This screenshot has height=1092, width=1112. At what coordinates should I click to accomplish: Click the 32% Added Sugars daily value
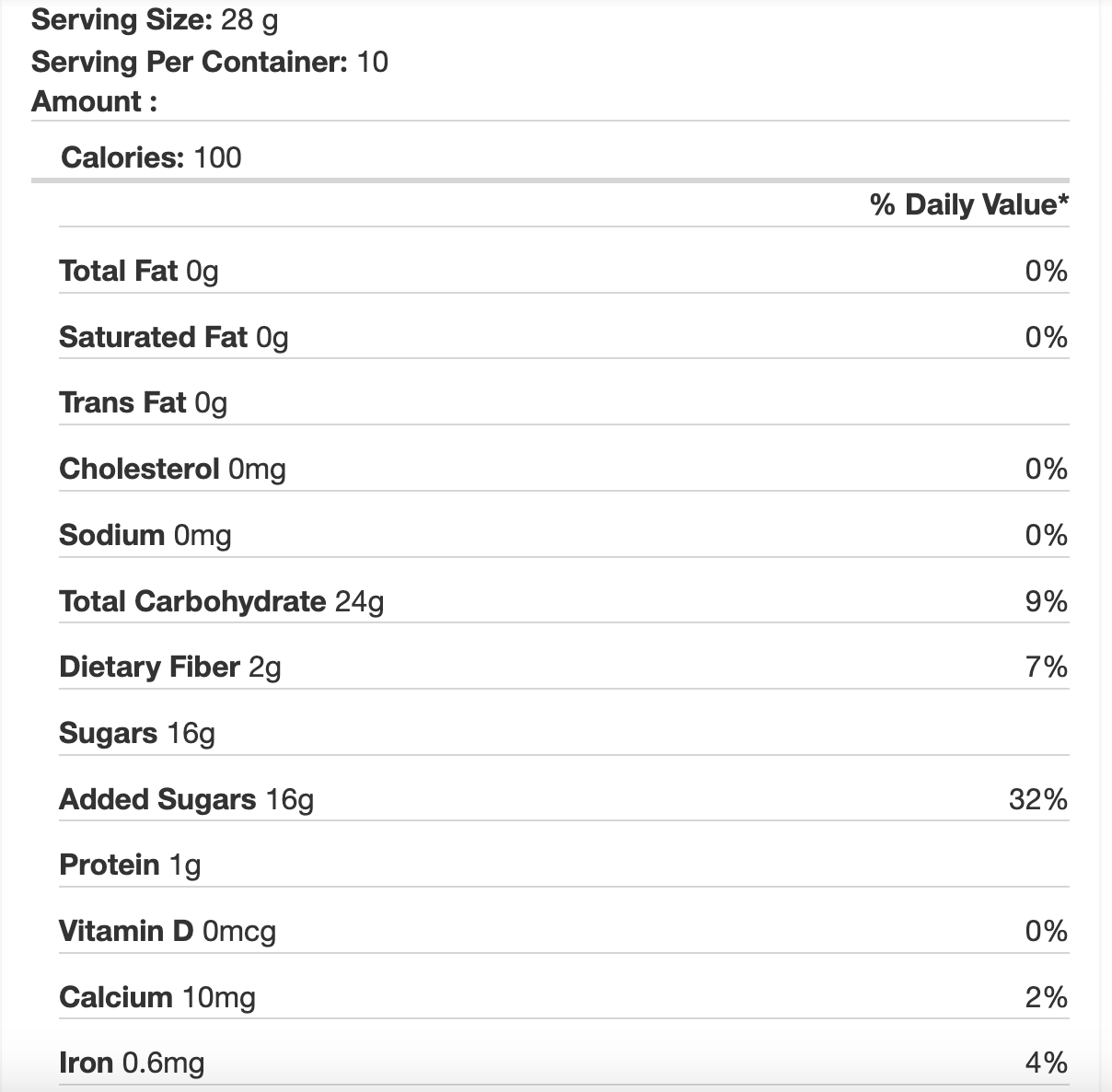[x=1037, y=799]
